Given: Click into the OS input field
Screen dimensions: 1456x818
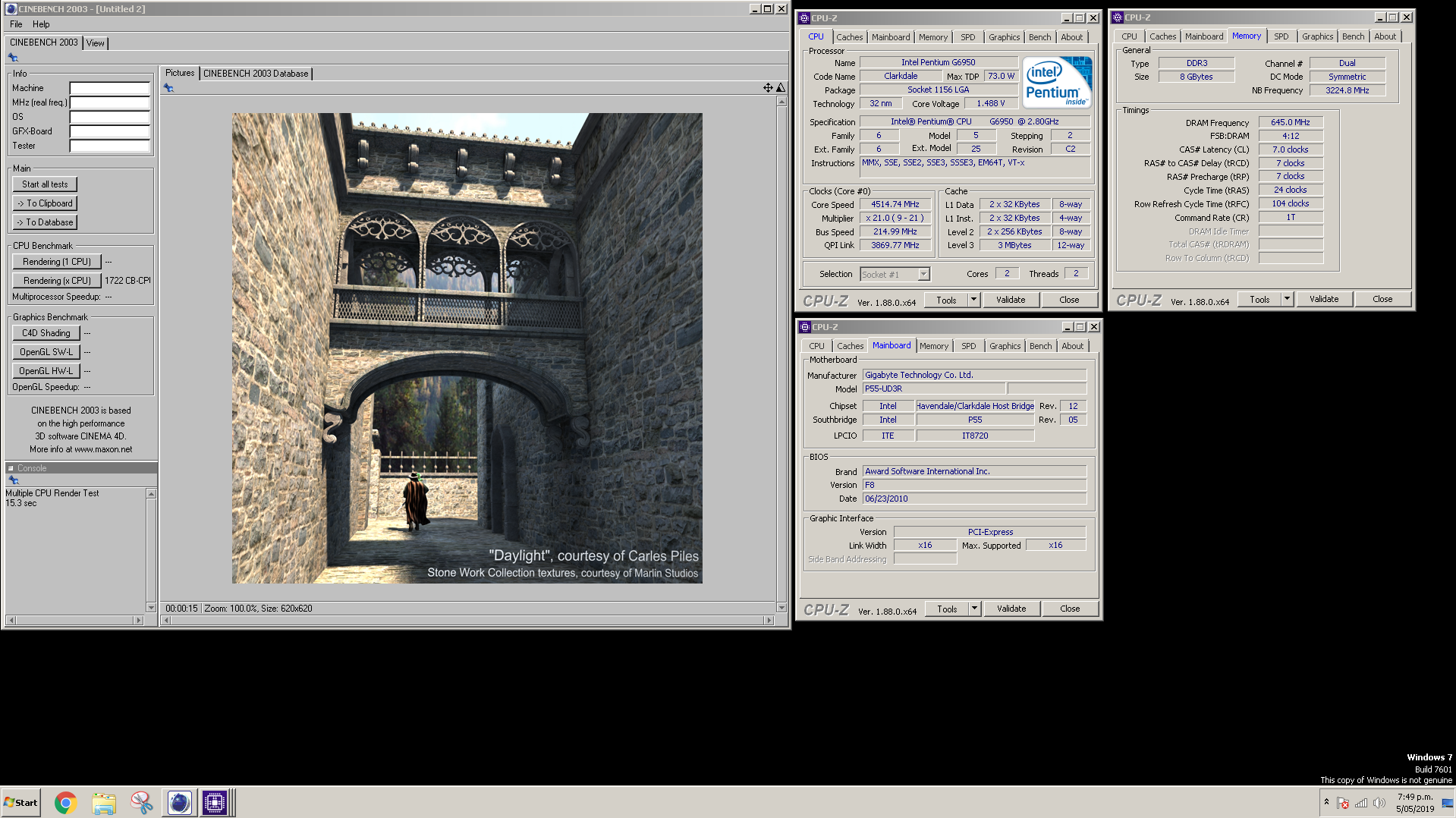Looking at the screenshot, I should click(x=110, y=117).
